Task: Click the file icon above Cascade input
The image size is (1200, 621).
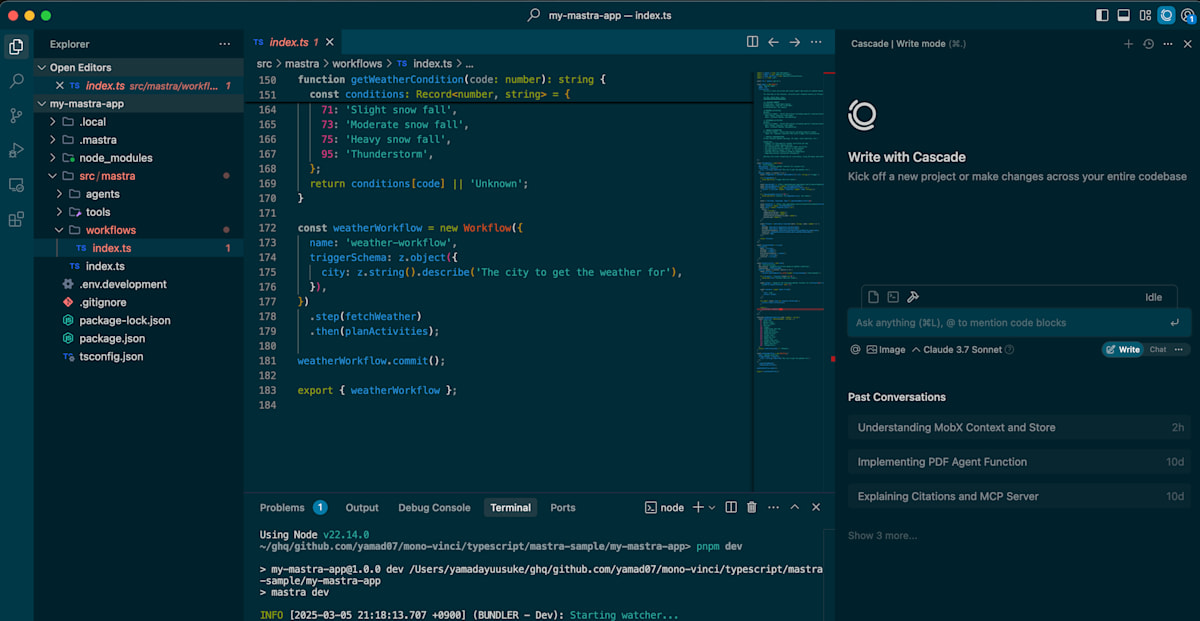Action: tap(873, 297)
